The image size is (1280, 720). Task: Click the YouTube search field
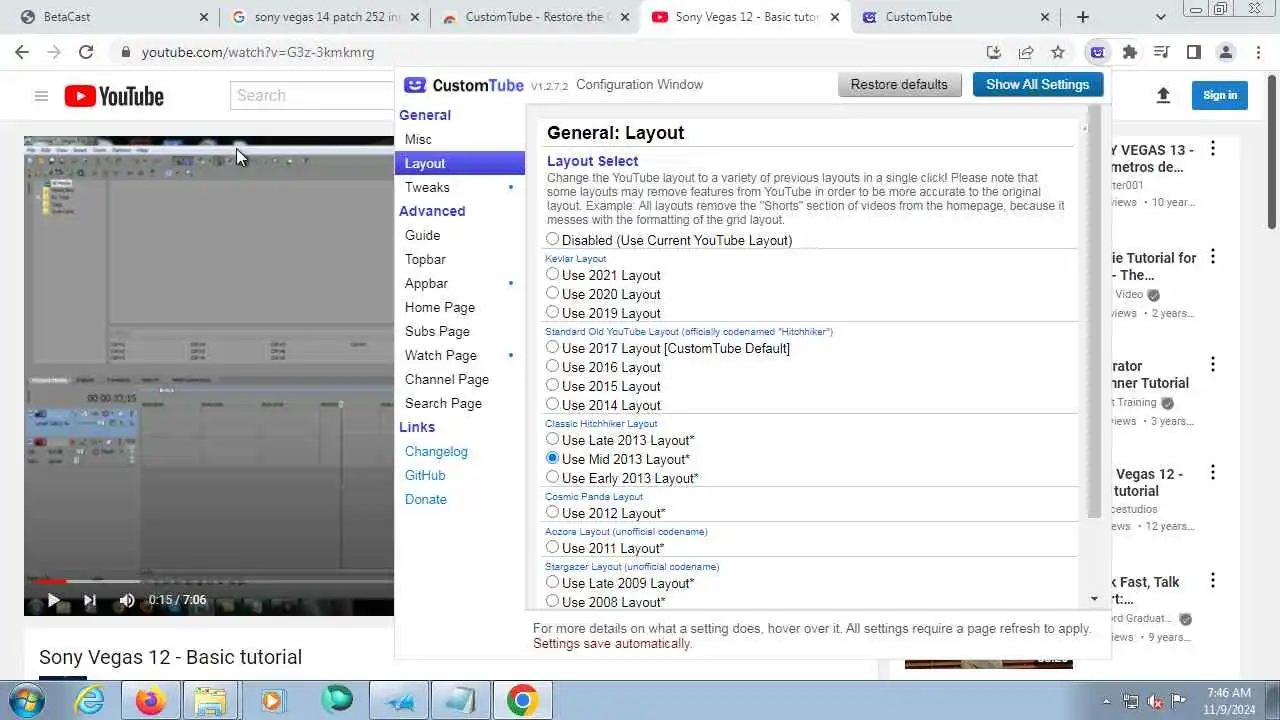click(x=312, y=95)
